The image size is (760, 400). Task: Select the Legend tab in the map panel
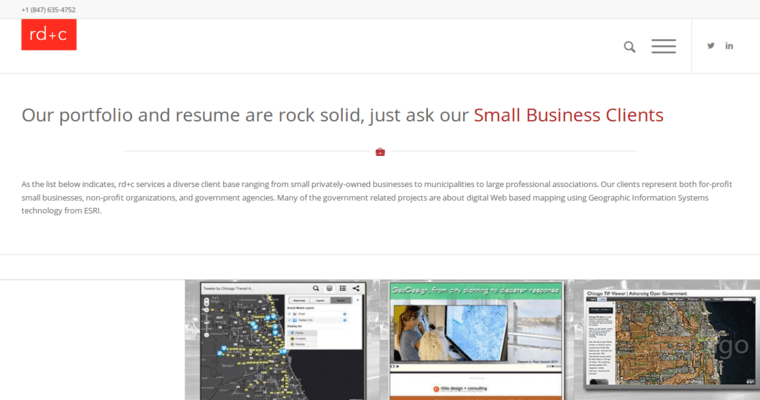pyautogui.click(x=321, y=299)
